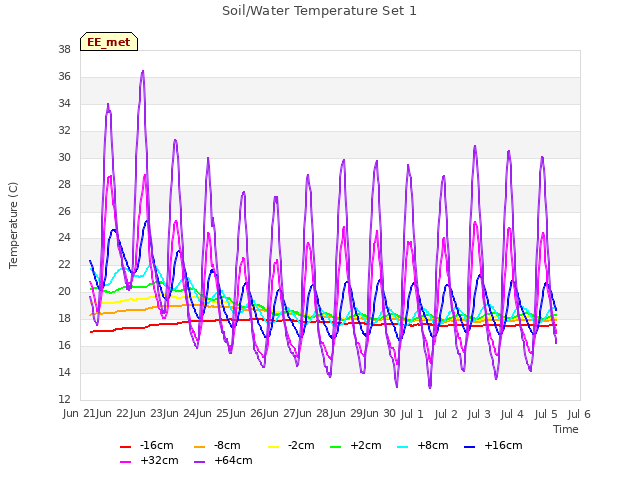Click the +64cm peak near 36 on Jun 22
The width and height of the screenshot is (640, 480).
coord(142,72)
